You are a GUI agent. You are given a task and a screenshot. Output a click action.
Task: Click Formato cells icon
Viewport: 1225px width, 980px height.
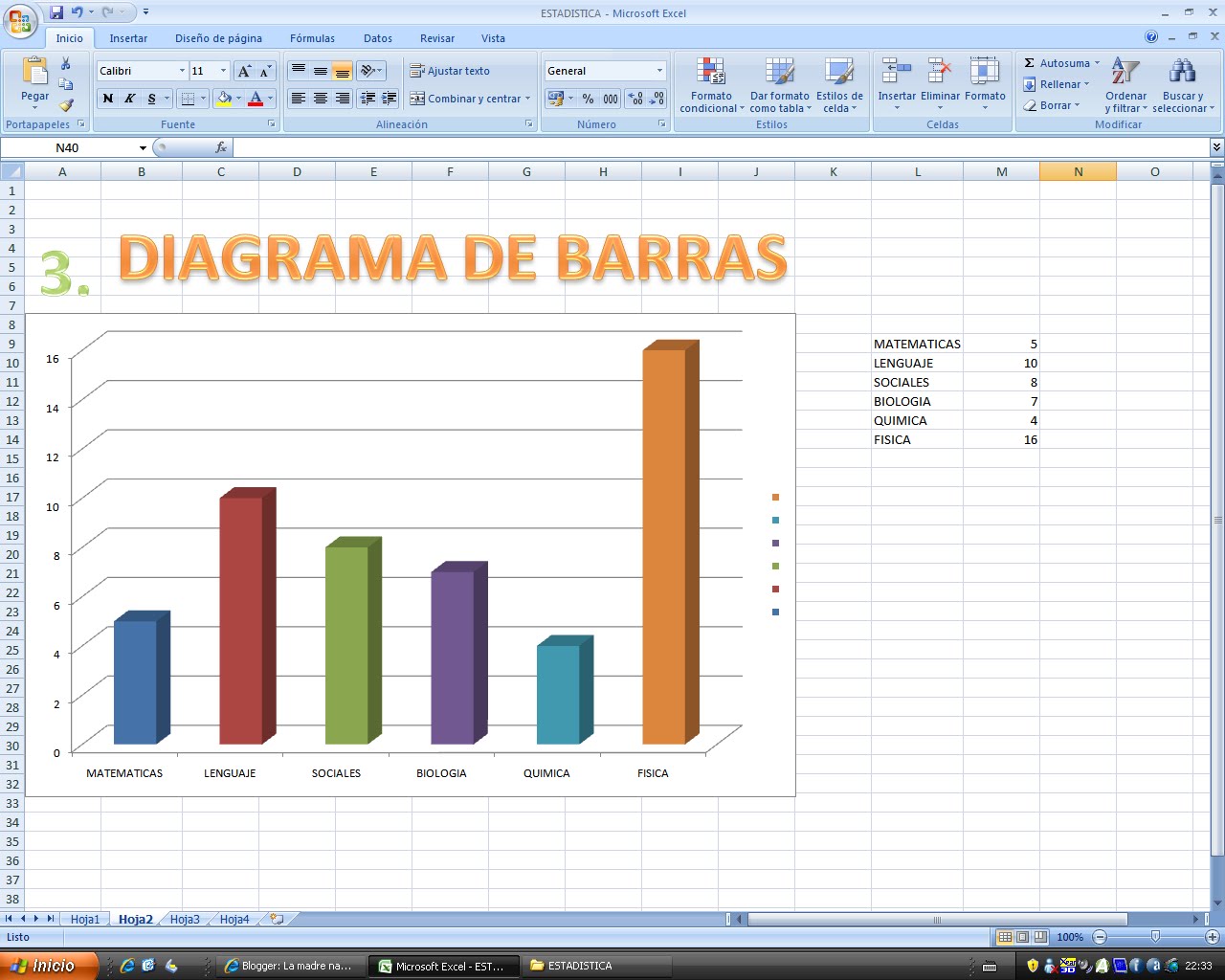coord(985,72)
